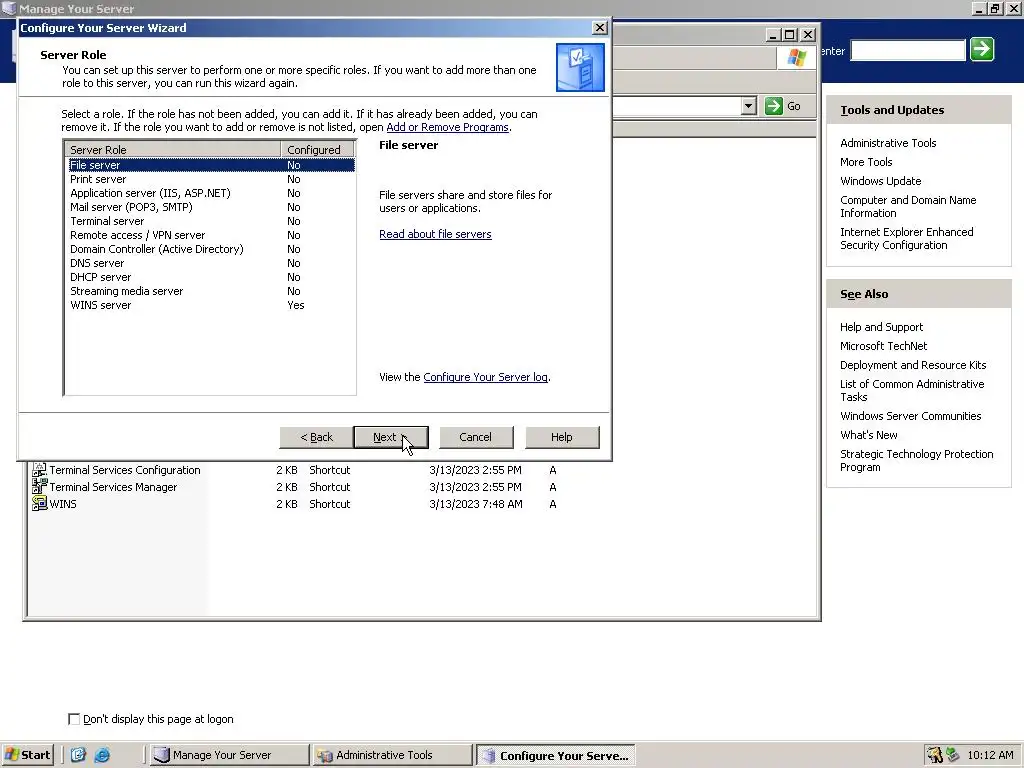Screen dimensions: 1024x768
Task: Open List of Common Administrative Tasks
Action: pos(912,391)
